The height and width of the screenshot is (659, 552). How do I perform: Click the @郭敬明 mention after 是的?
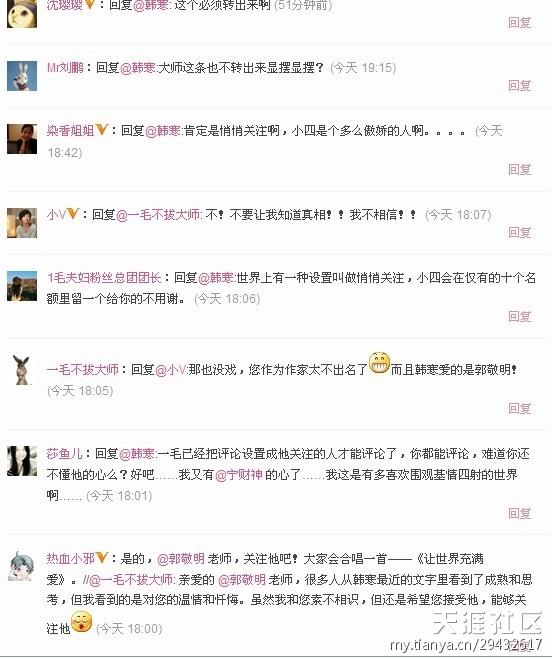[181, 559]
